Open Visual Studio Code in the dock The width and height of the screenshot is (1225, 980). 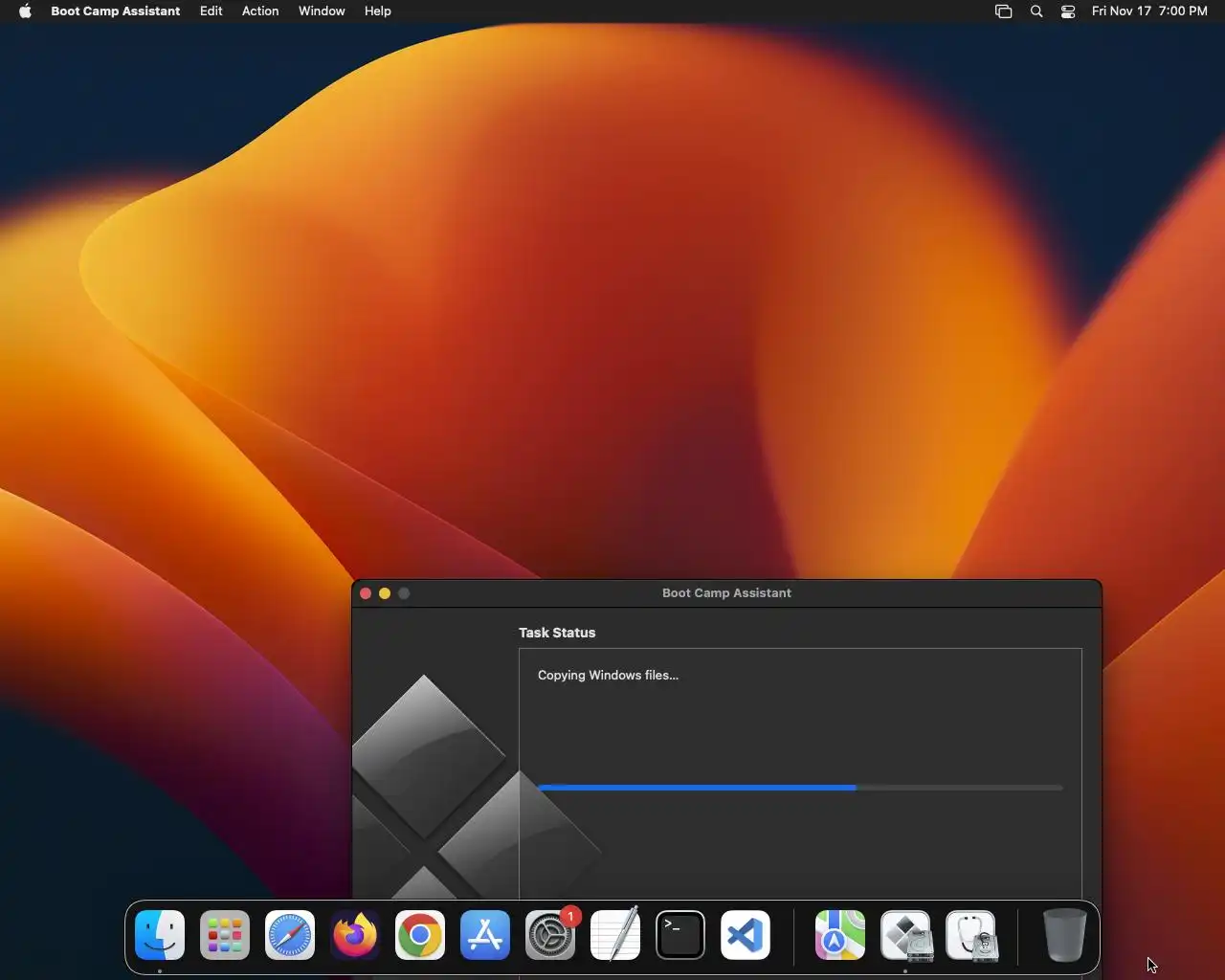pyautogui.click(x=746, y=935)
